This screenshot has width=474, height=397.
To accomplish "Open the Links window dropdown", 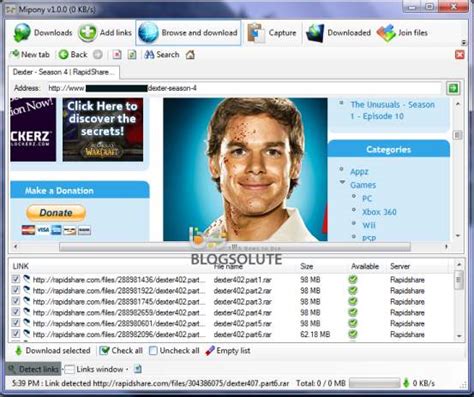I will tap(127, 369).
